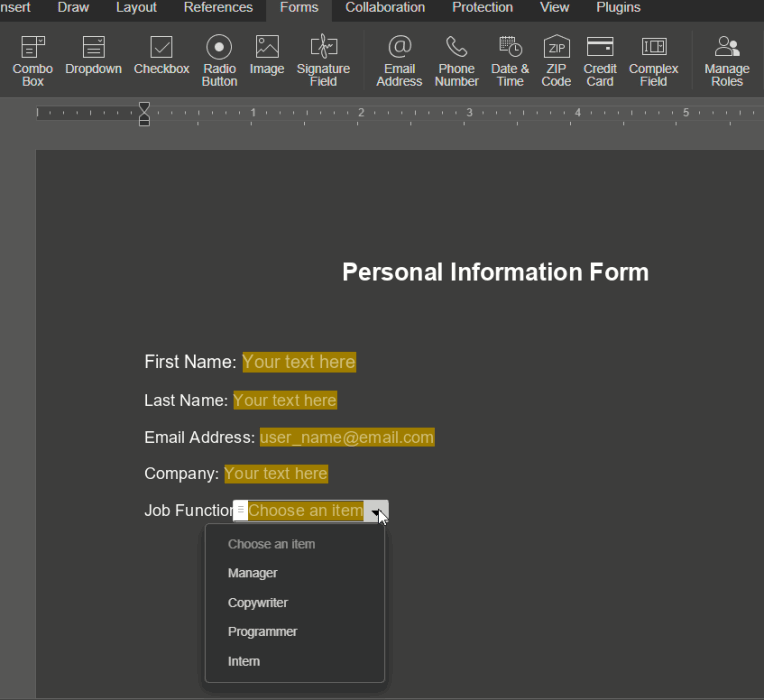Switch to the Layout tab

136,8
